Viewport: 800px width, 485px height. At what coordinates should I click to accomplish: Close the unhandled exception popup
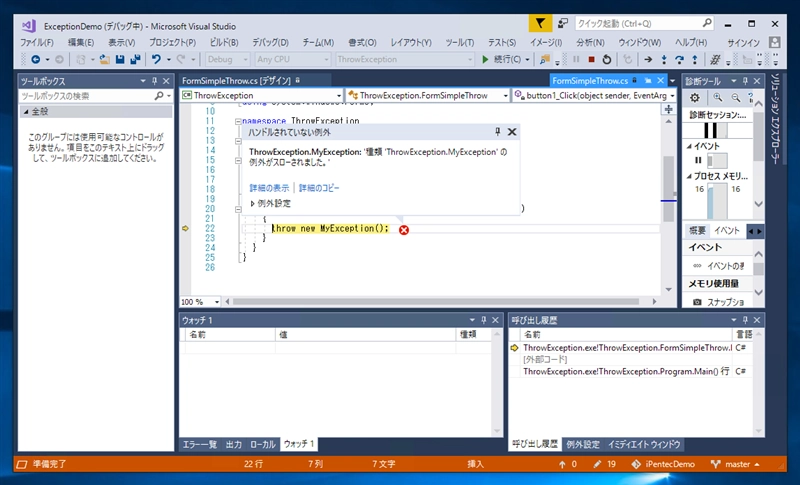512,132
